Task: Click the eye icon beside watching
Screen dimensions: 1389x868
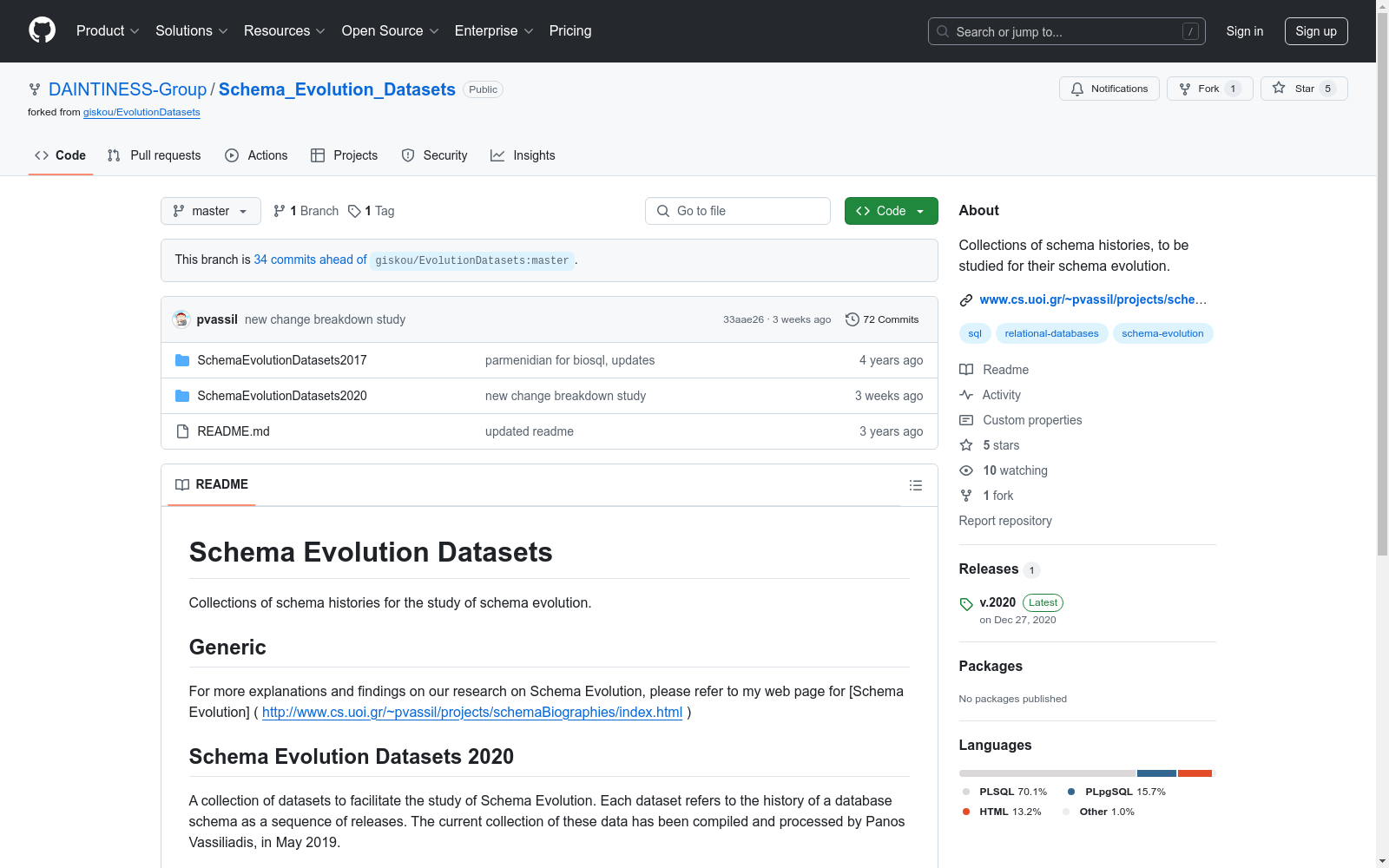Action: click(966, 470)
